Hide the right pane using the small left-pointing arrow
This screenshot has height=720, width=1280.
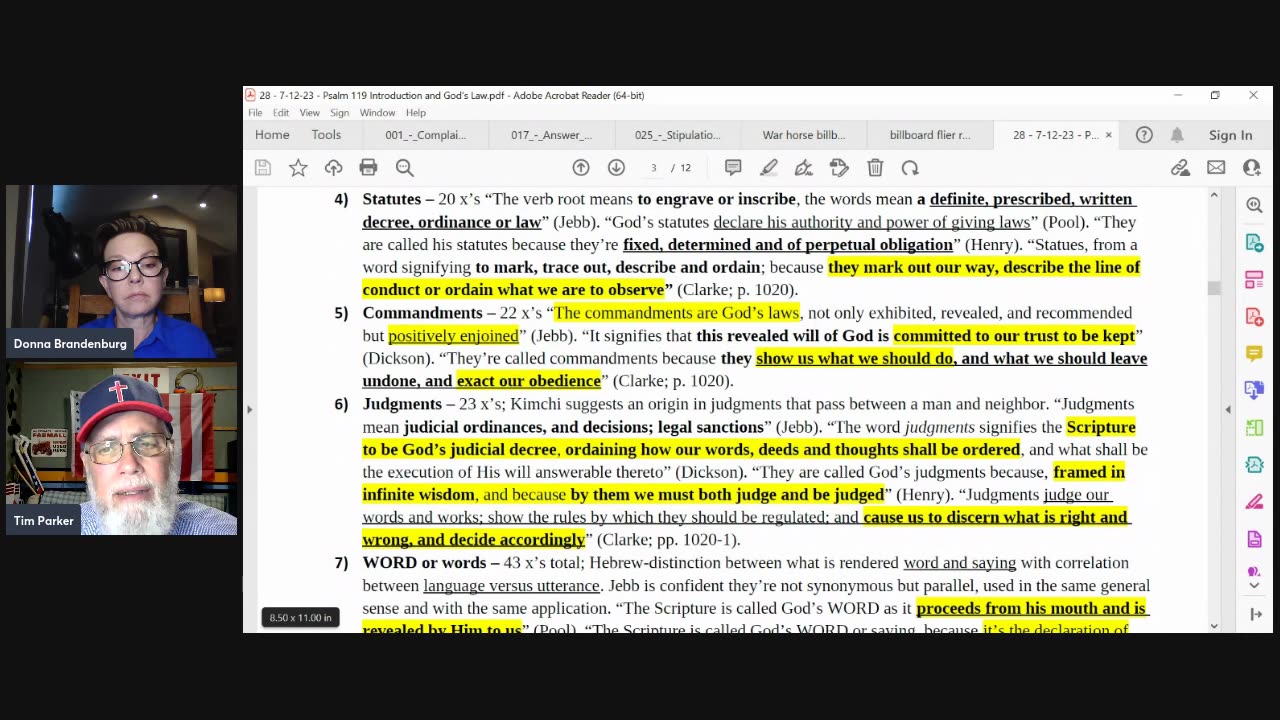click(x=1228, y=409)
